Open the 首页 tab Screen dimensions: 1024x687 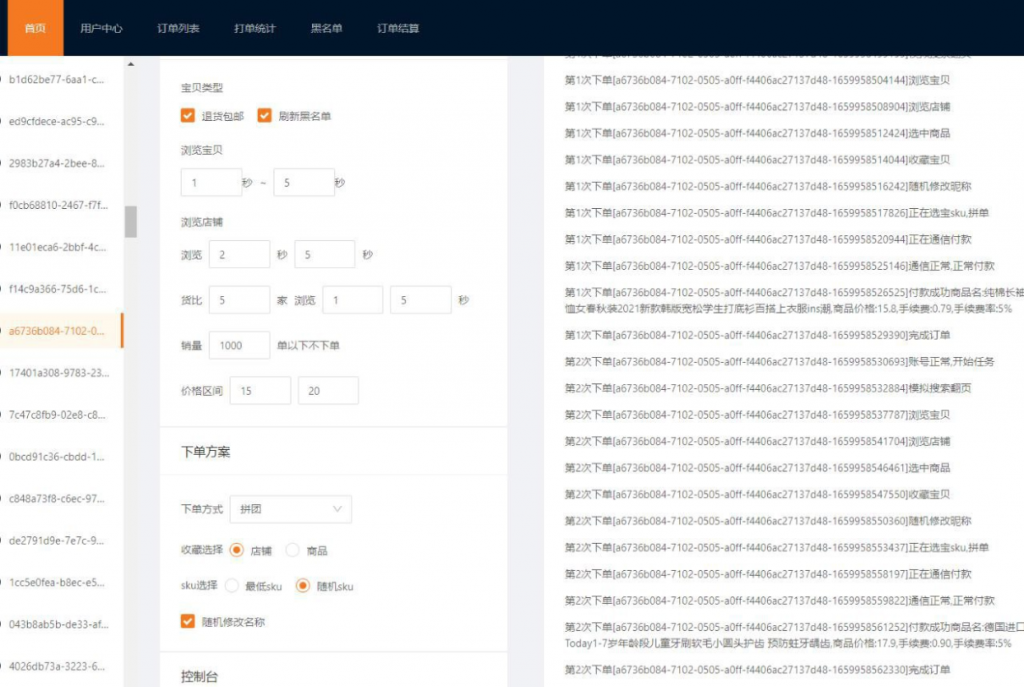35,28
